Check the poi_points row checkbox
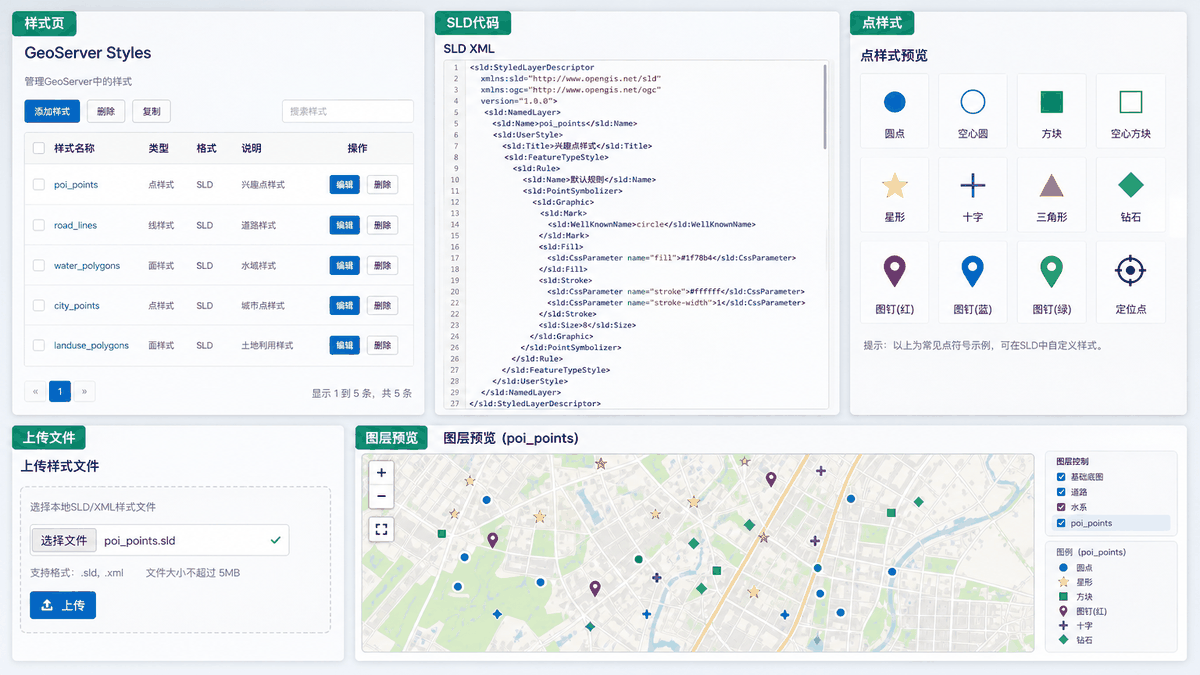 (39, 185)
